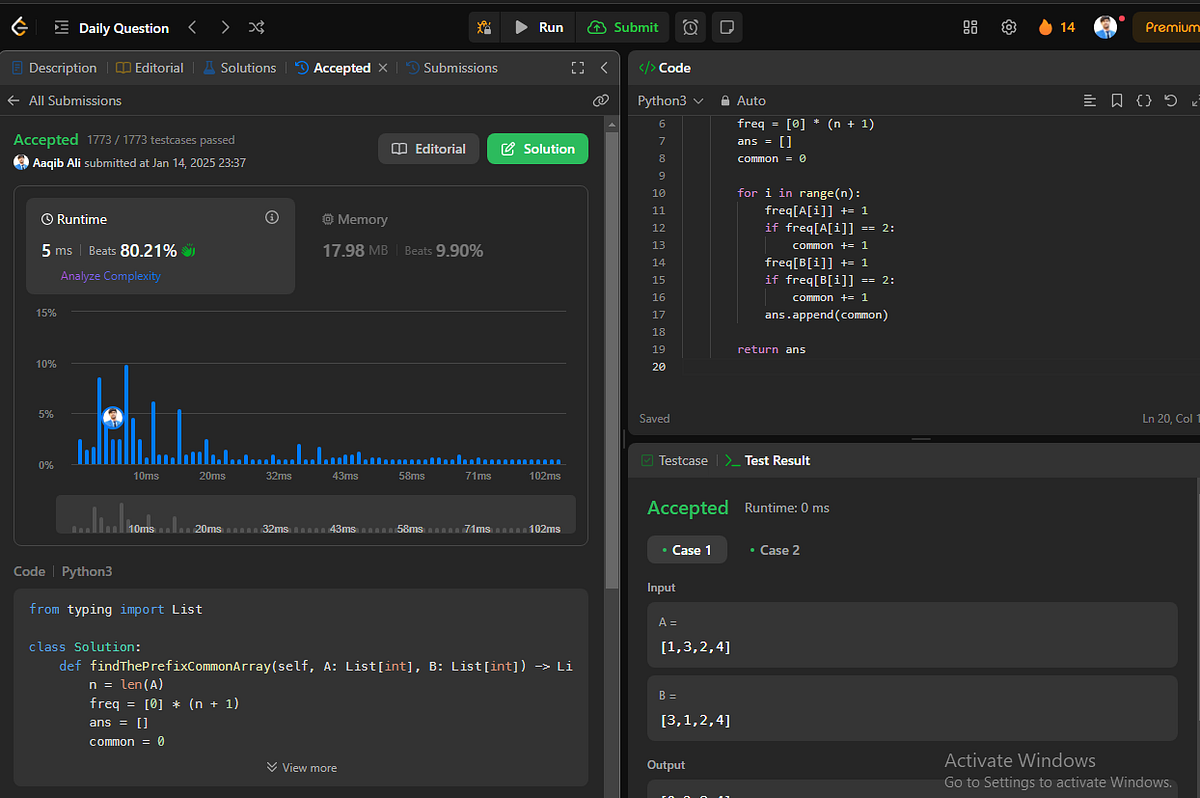Click the shuffle random question icon
Viewport: 1200px width, 798px height.
(256, 27)
